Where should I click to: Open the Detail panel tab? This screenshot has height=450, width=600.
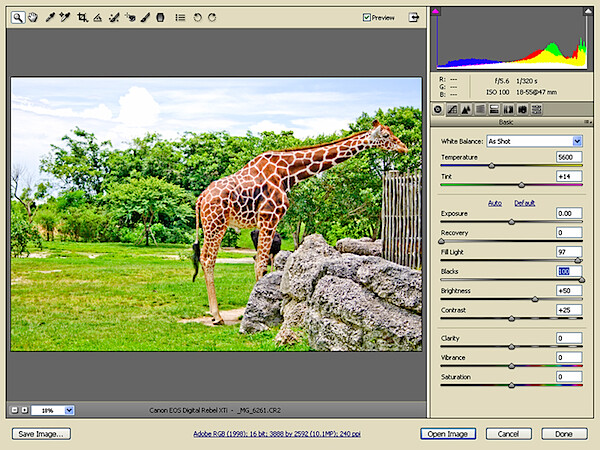coord(466,110)
